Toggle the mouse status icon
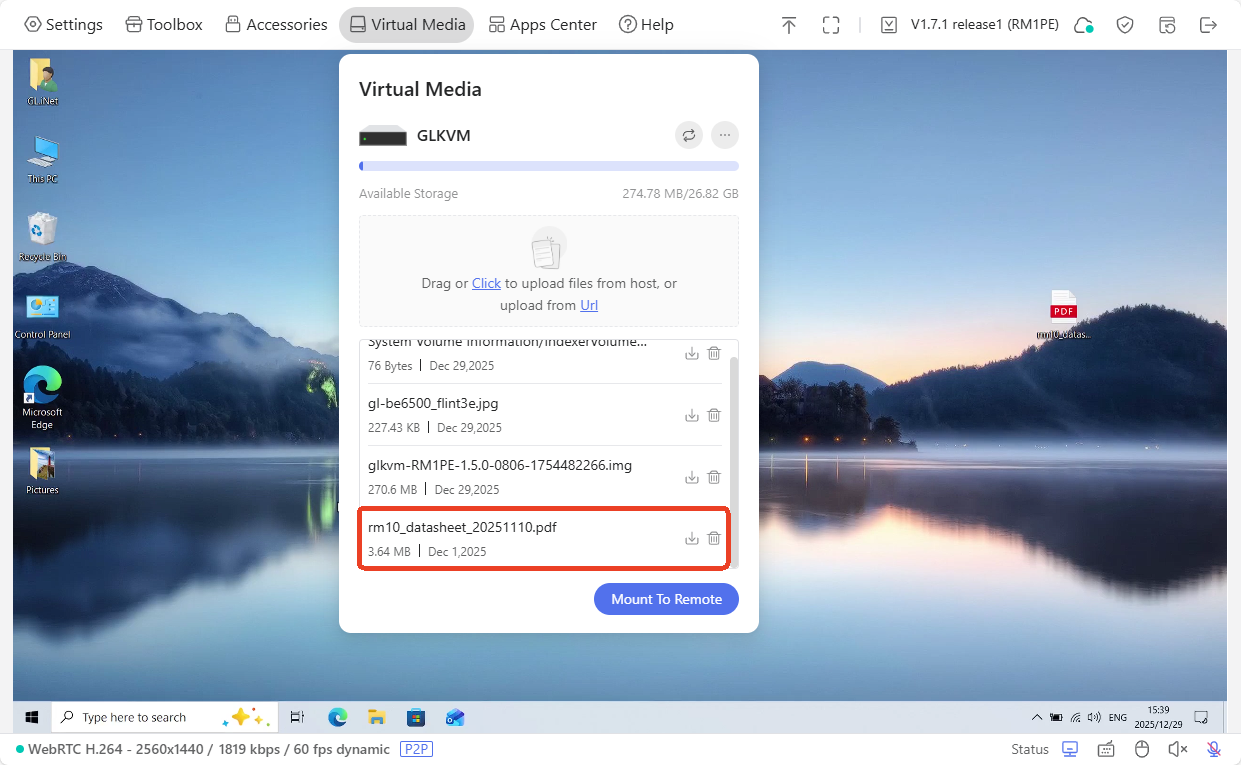 (x=1142, y=749)
